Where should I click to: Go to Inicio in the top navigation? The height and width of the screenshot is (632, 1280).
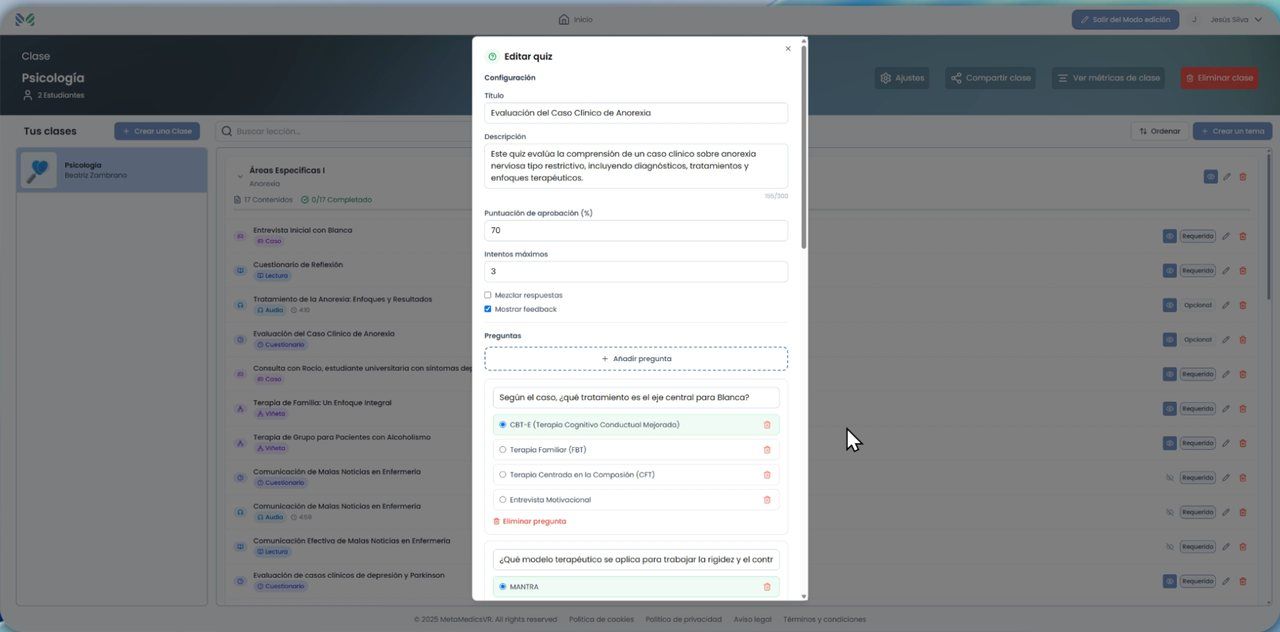(575, 19)
